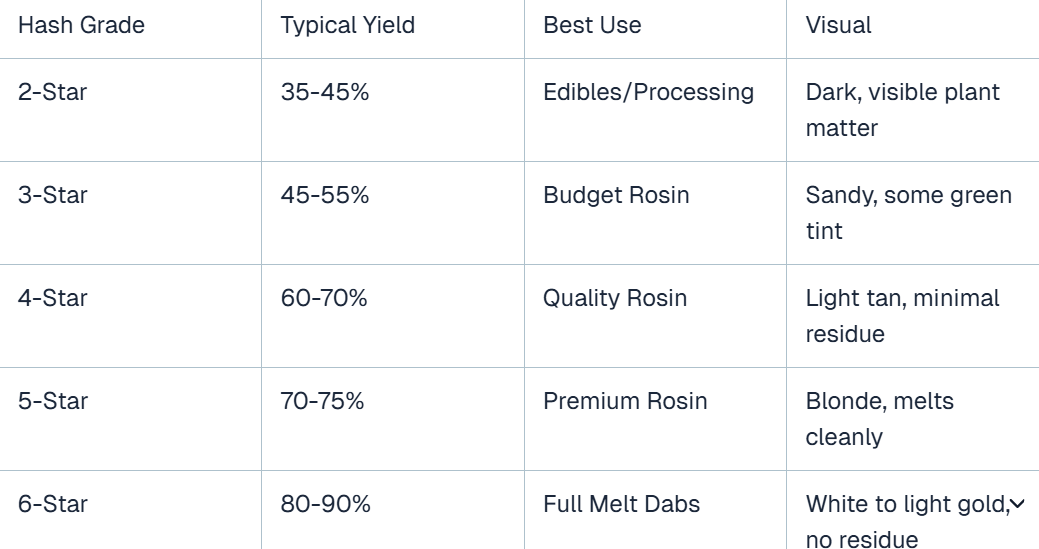Click the 'Blonde, melts cleanly' description
Screen dimensions: 1039x549
pos(879,419)
